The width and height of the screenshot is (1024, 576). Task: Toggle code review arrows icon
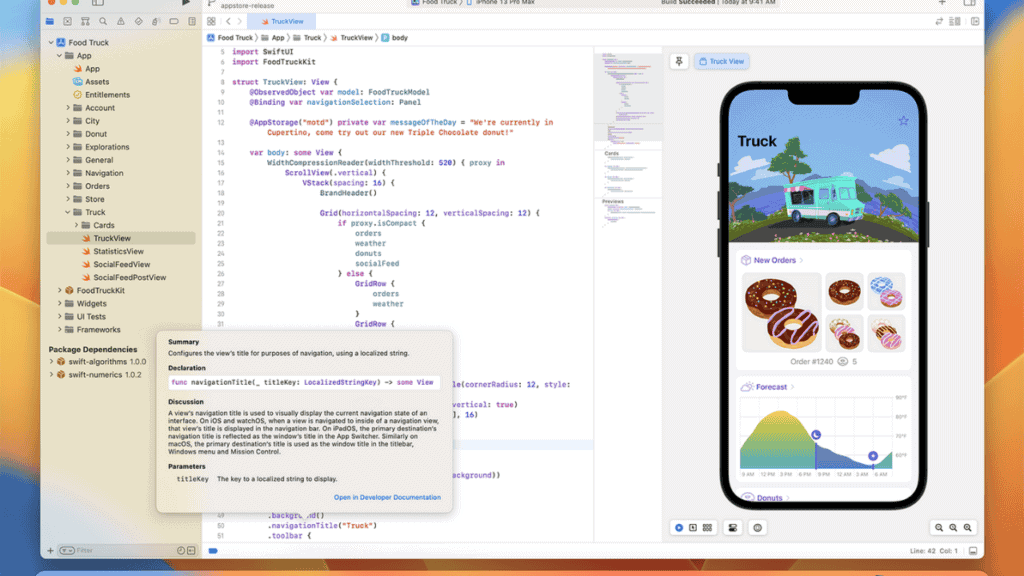pyautogui.click(x=939, y=22)
